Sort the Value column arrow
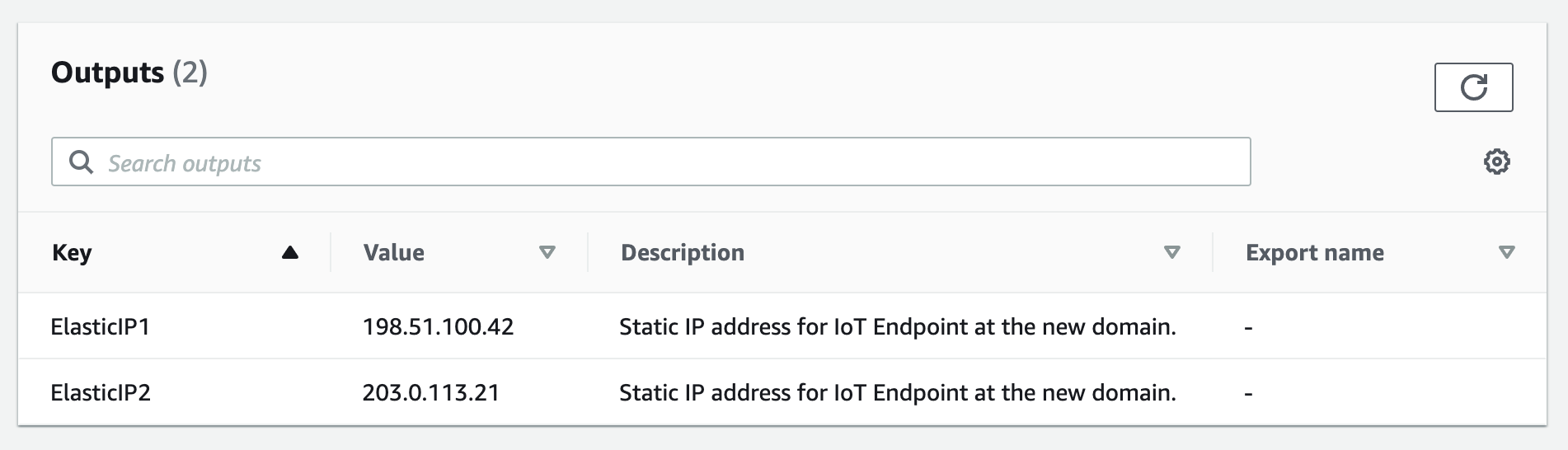1568x450 pixels. click(547, 253)
